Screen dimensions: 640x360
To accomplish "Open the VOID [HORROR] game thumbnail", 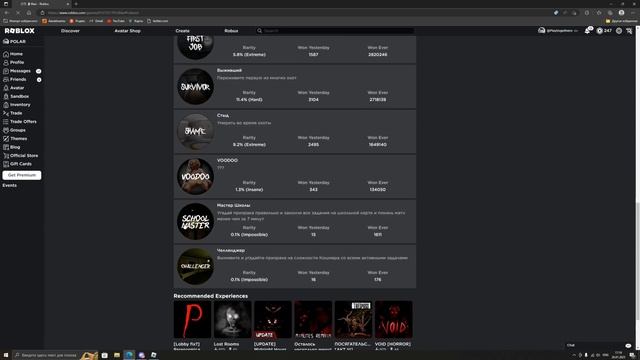I will point(393,319).
